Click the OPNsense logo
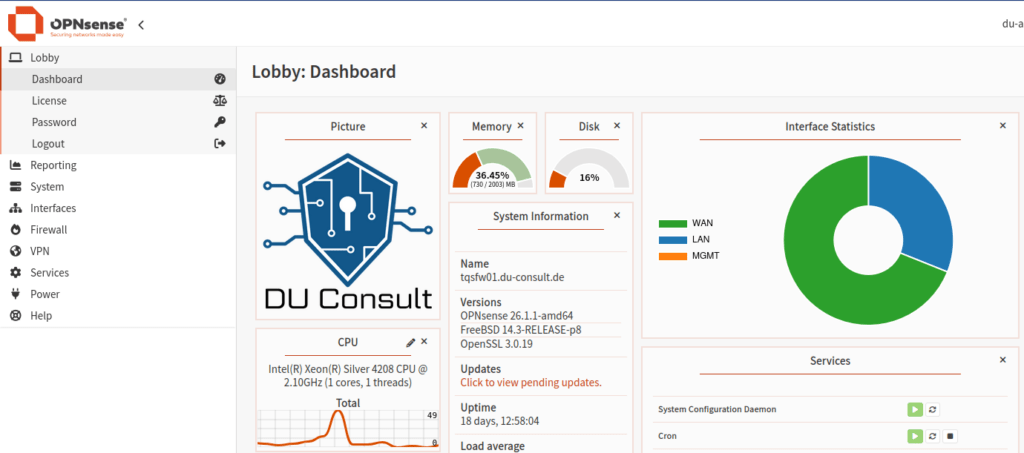 coord(67,23)
